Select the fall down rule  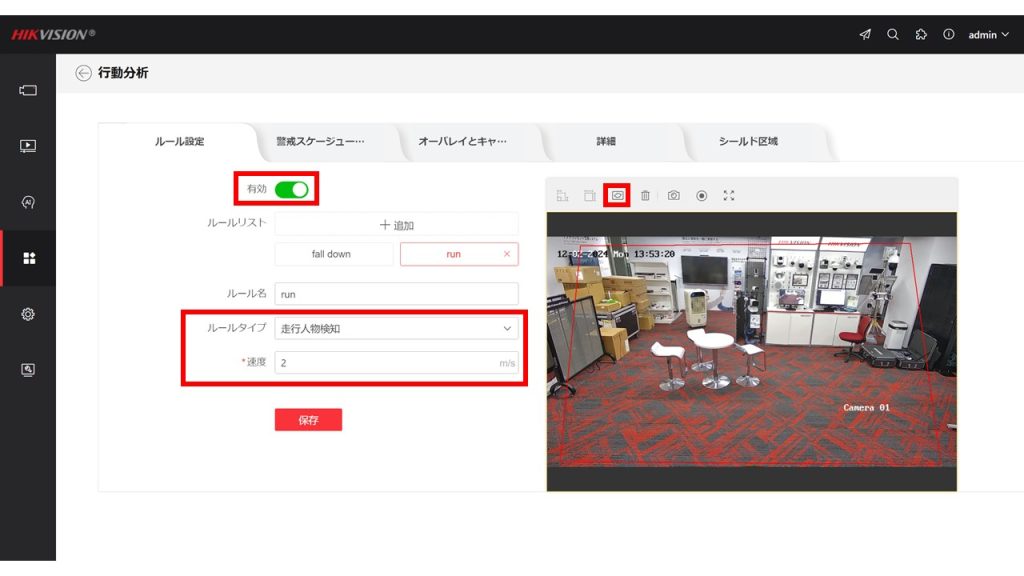click(331, 254)
